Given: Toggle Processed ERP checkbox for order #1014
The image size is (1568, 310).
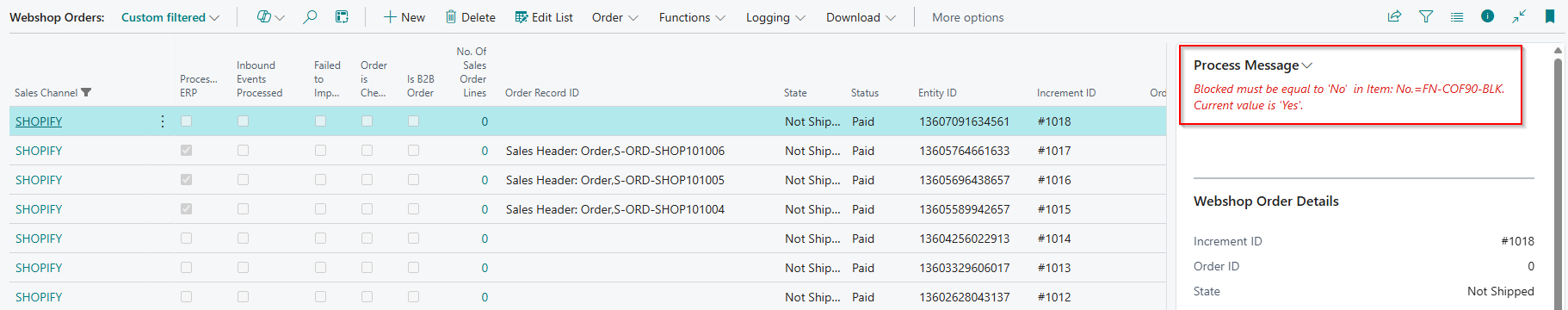Looking at the screenshot, I should coord(186,239).
